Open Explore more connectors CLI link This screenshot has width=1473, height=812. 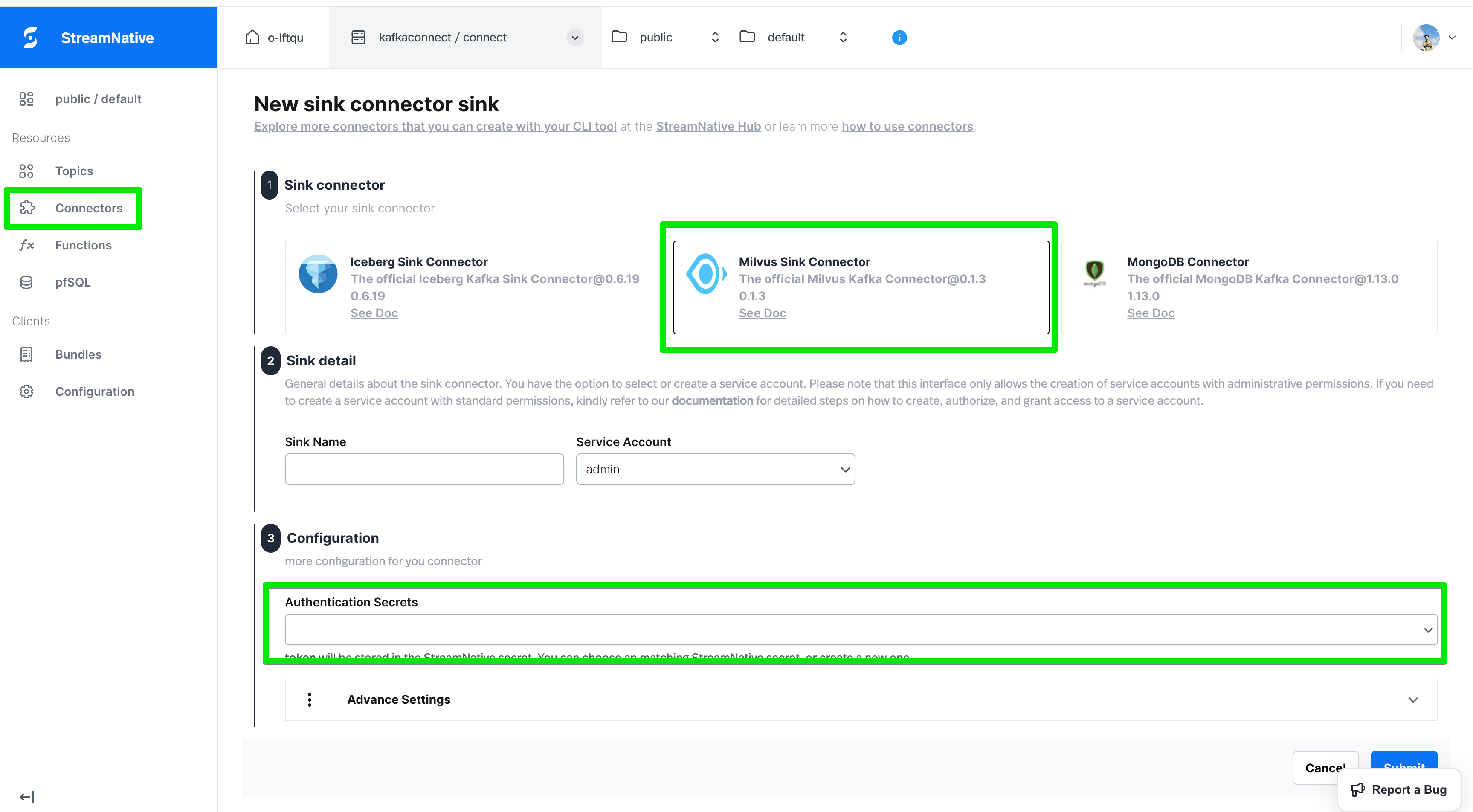[435, 126]
